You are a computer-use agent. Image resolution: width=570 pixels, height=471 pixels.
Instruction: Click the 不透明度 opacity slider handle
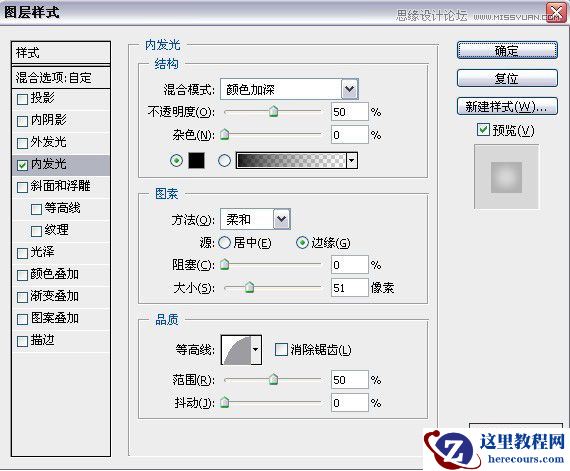pos(273,112)
